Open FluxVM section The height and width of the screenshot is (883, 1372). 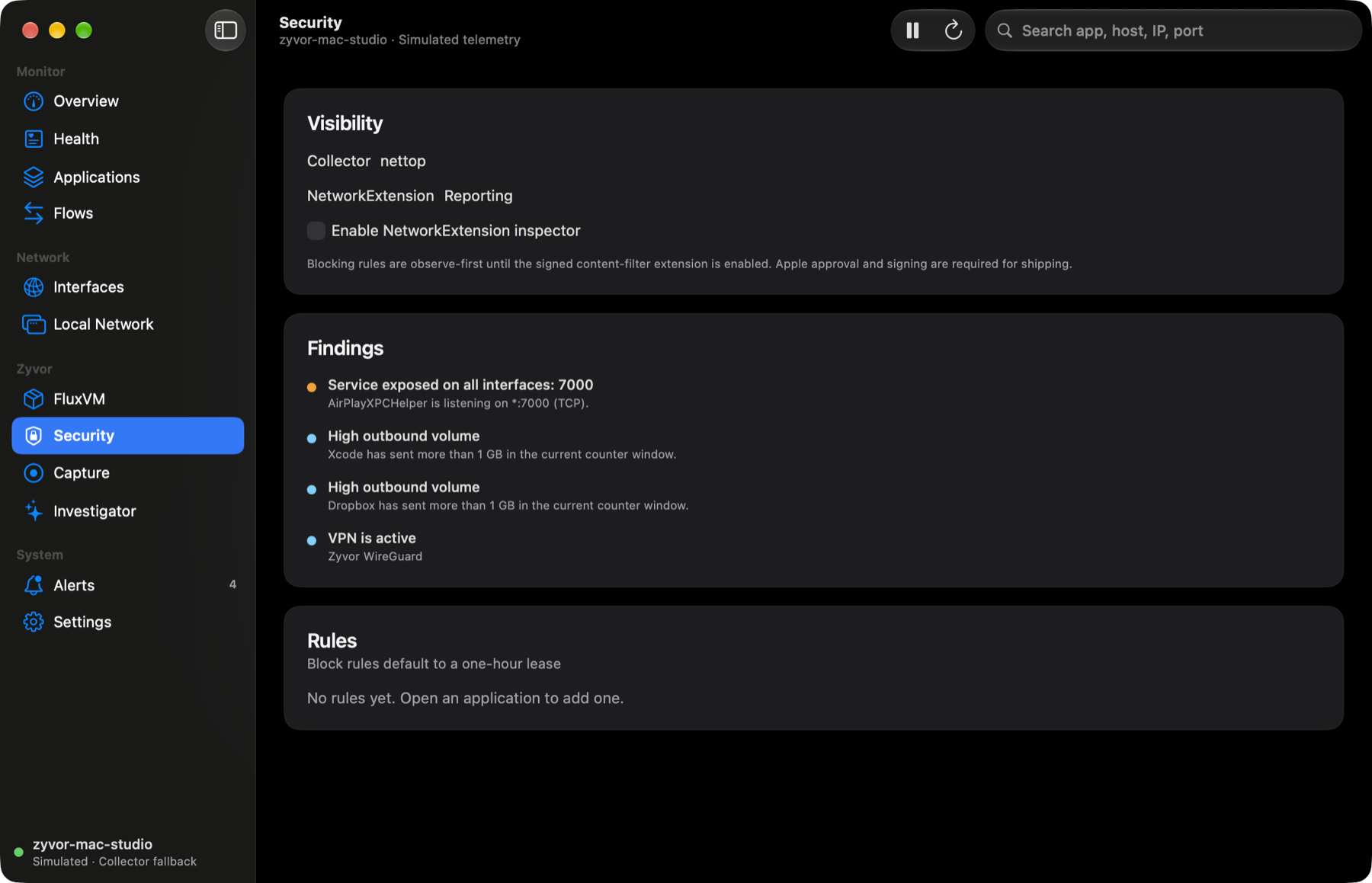128,399
